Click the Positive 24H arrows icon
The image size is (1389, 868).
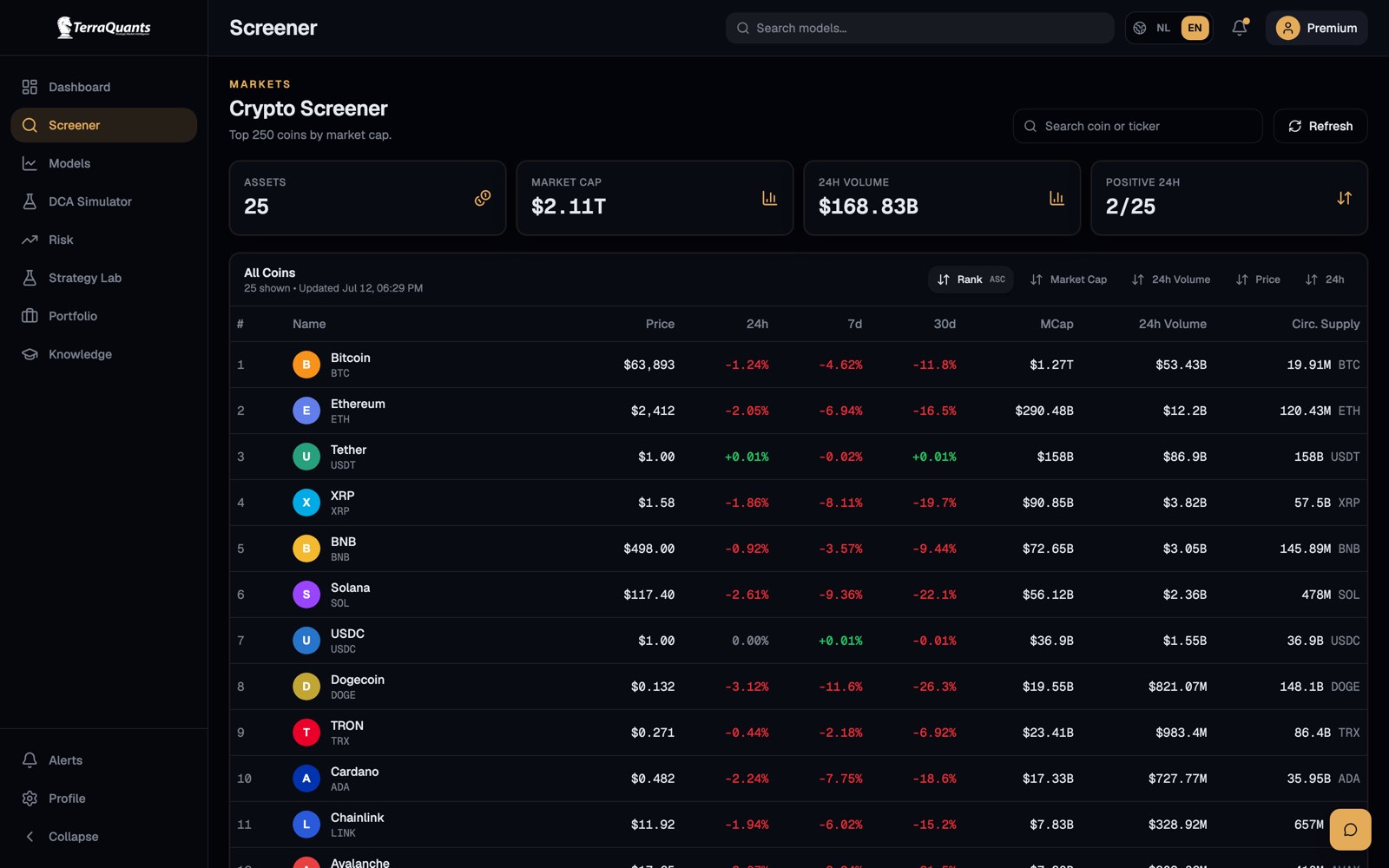coord(1344,198)
